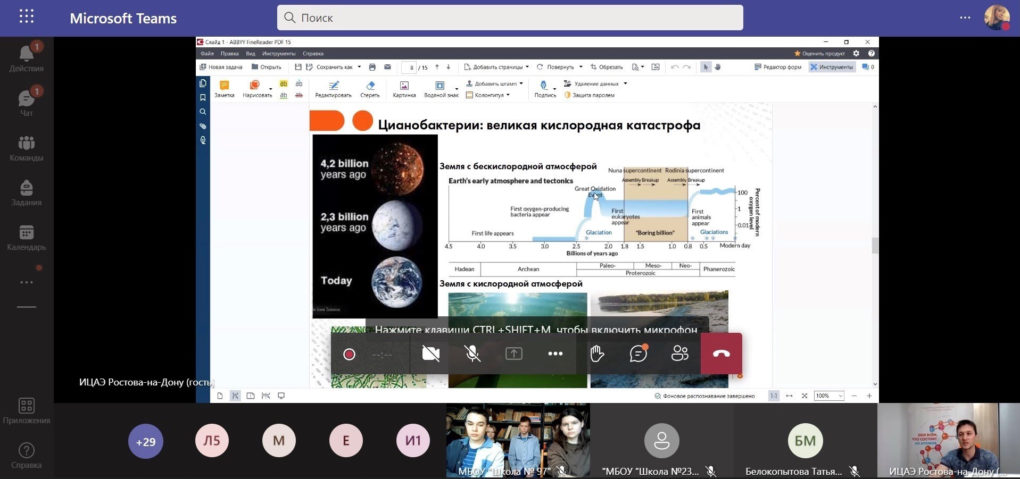Click the search (Поиск) field
Image resolution: width=1020 pixels, height=479 pixels.
coord(510,18)
